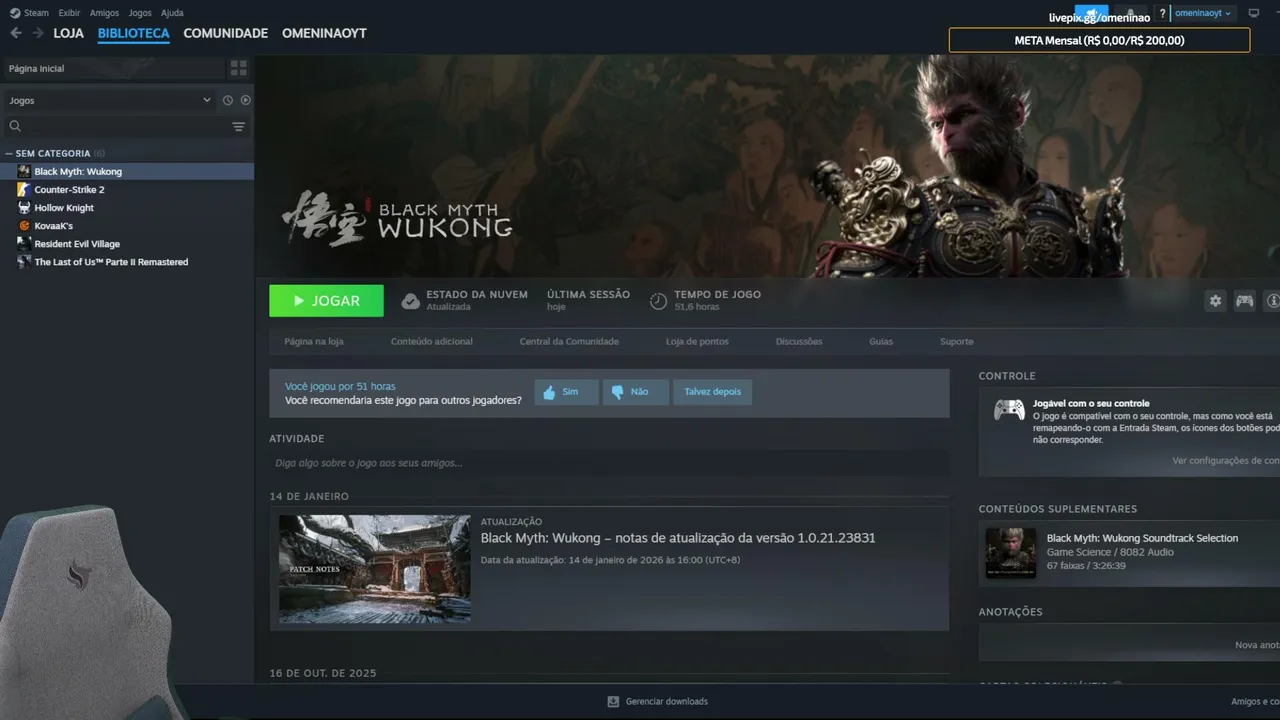Image resolution: width=1280 pixels, height=720 pixels.
Task: Select The Last of Us Parte II icon
Action: (24, 261)
